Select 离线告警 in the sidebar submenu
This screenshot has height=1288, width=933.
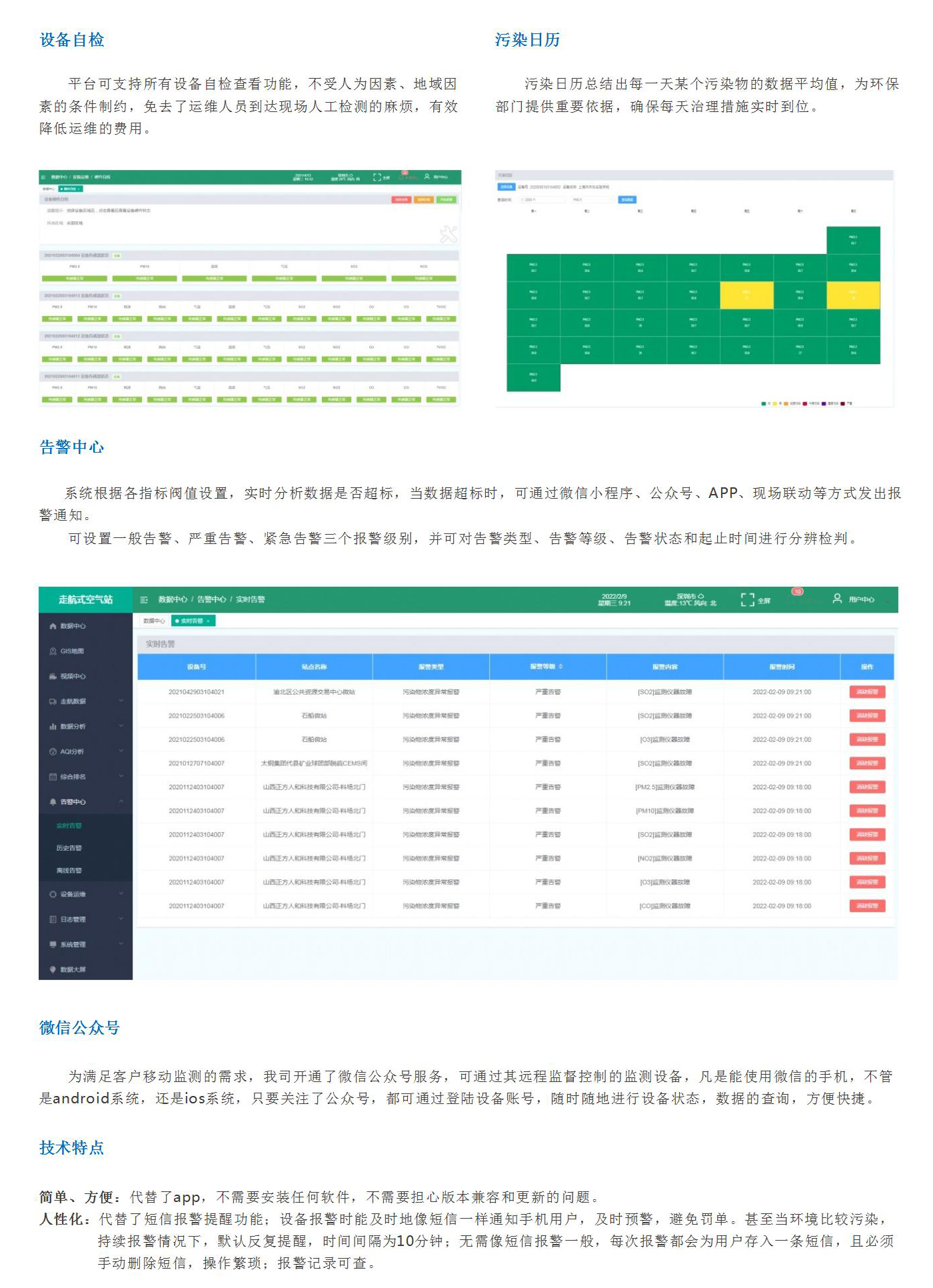point(69,871)
